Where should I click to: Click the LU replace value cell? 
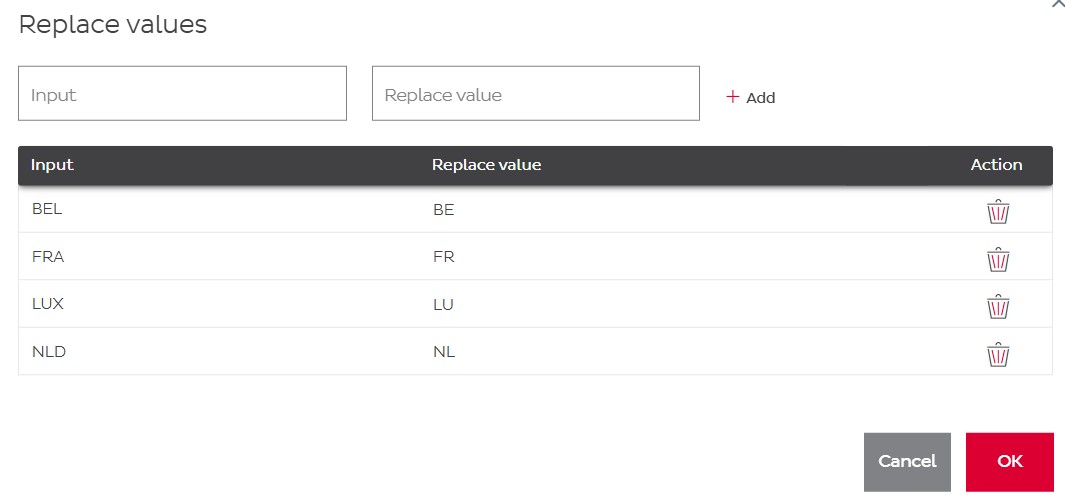[x=443, y=304]
